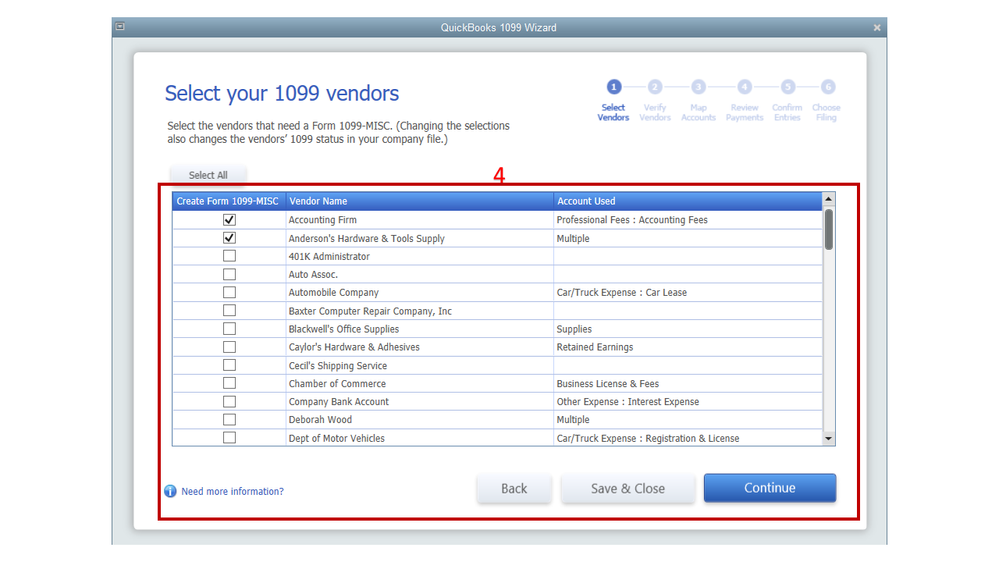Click the Retained Earnings account cell
Image resolution: width=999 pixels, height=562 pixels.
click(x=687, y=347)
